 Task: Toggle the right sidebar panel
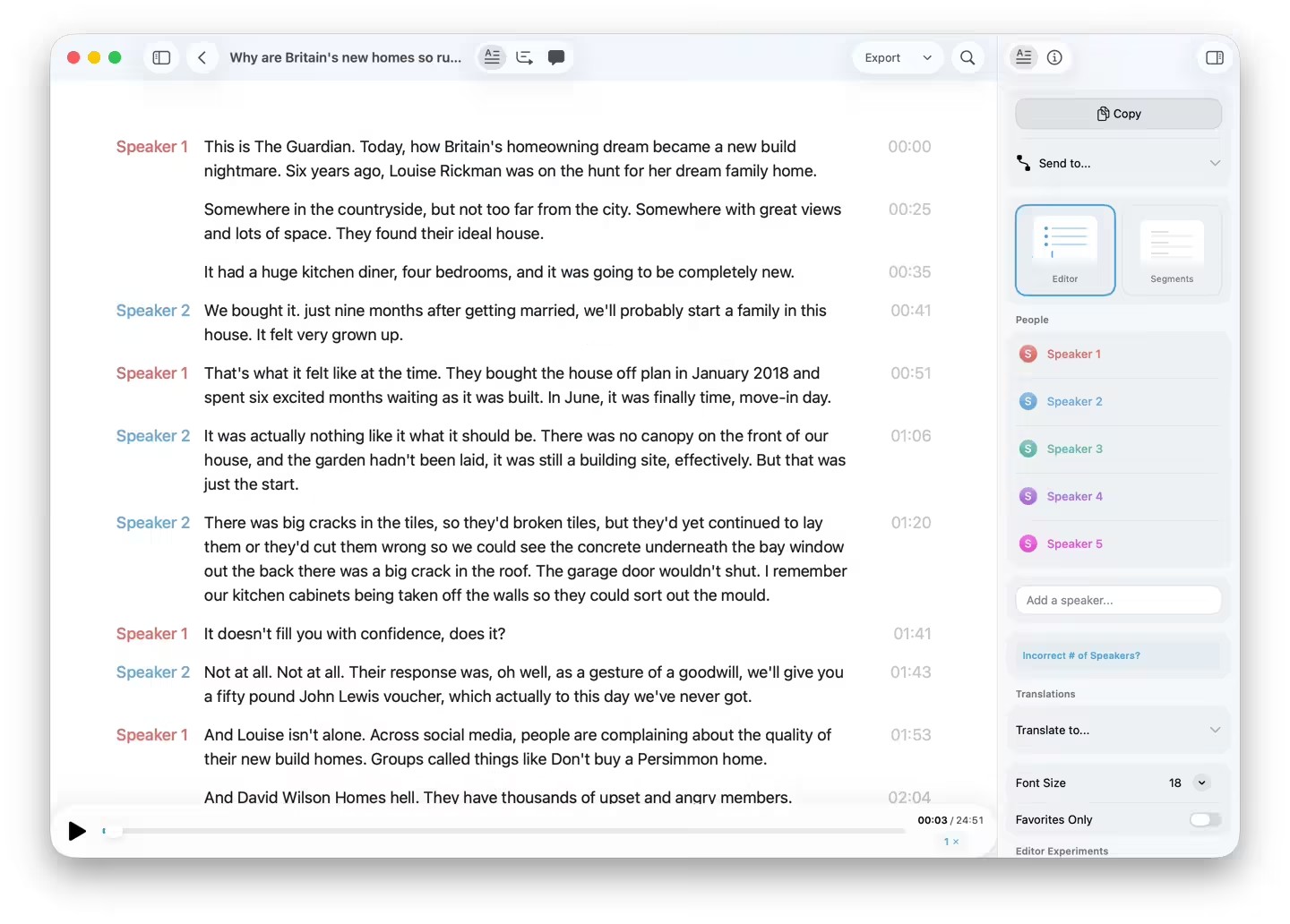click(1215, 57)
